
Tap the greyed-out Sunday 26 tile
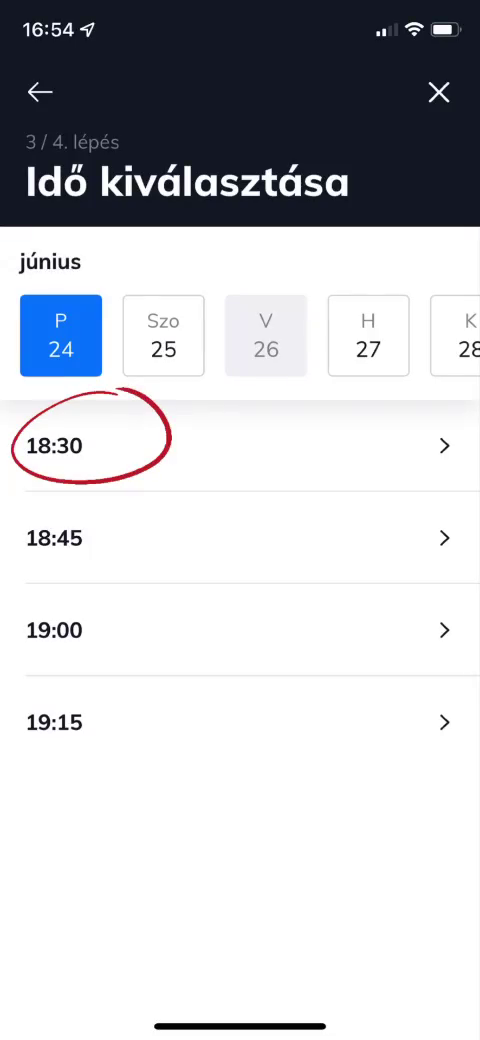tap(266, 336)
